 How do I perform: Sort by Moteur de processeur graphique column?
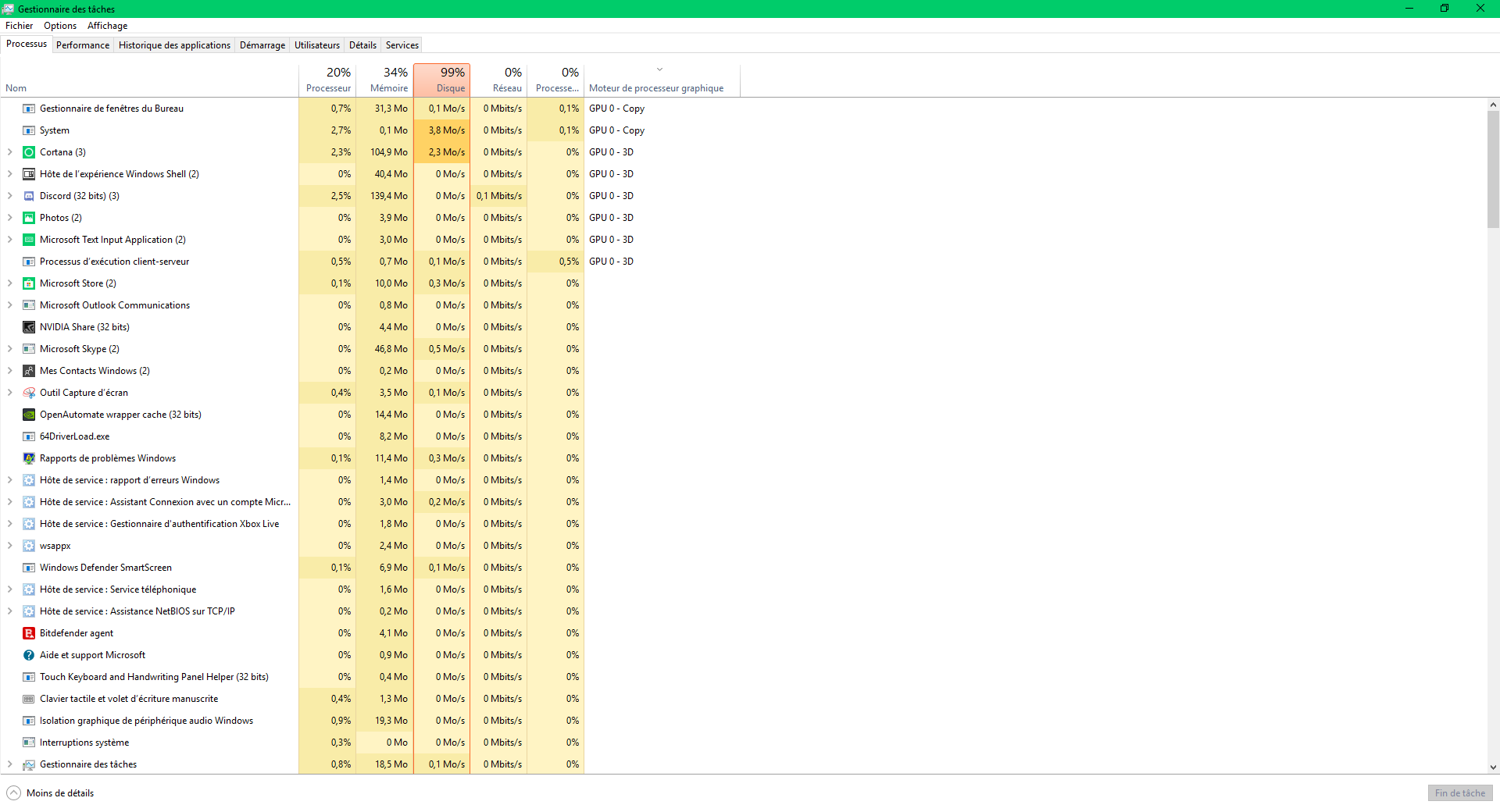[662, 80]
